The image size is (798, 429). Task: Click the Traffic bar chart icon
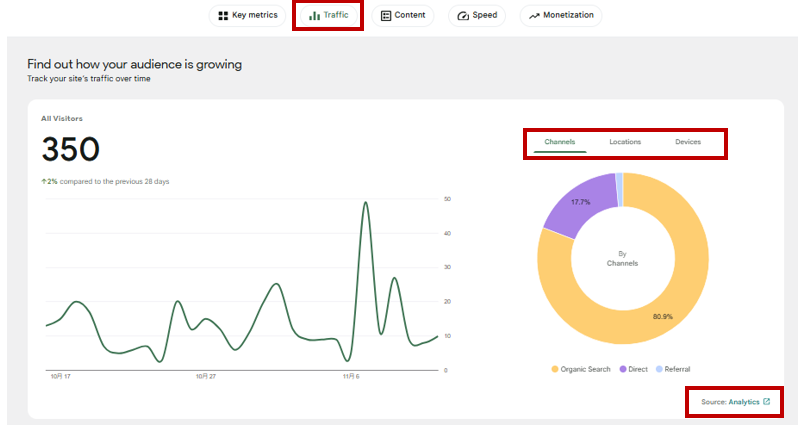point(314,16)
